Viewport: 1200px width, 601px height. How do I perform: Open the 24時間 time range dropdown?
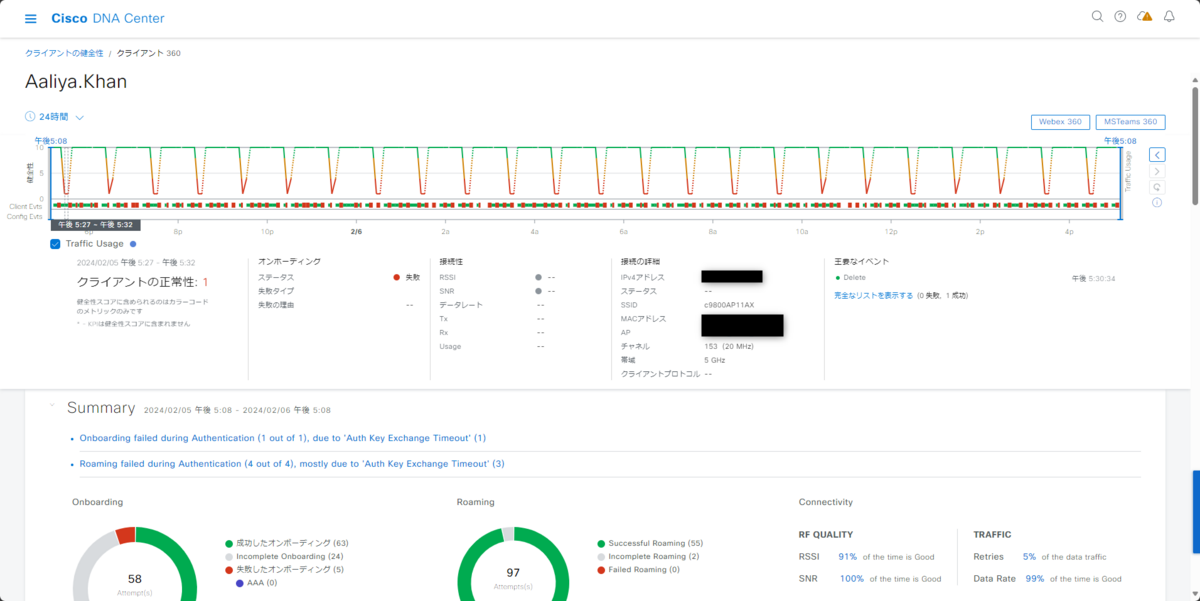pyautogui.click(x=61, y=117)
